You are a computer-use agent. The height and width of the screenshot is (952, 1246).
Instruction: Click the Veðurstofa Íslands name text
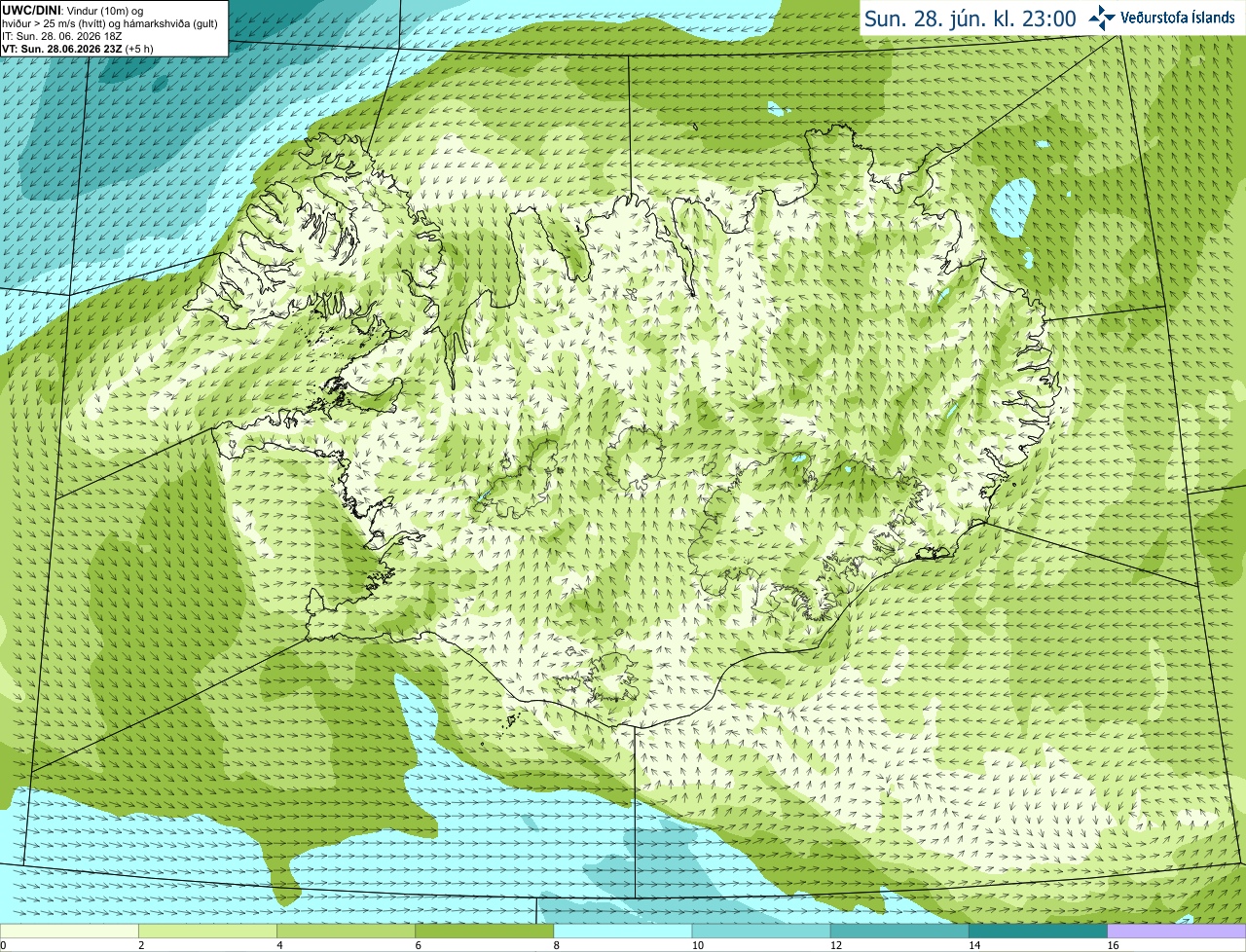tap(1178, 18)
